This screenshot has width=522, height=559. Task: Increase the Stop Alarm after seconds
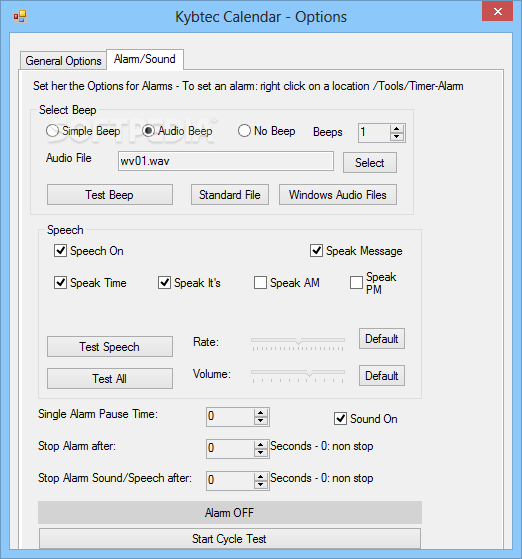pyautogui.click(x=261, y=445)
